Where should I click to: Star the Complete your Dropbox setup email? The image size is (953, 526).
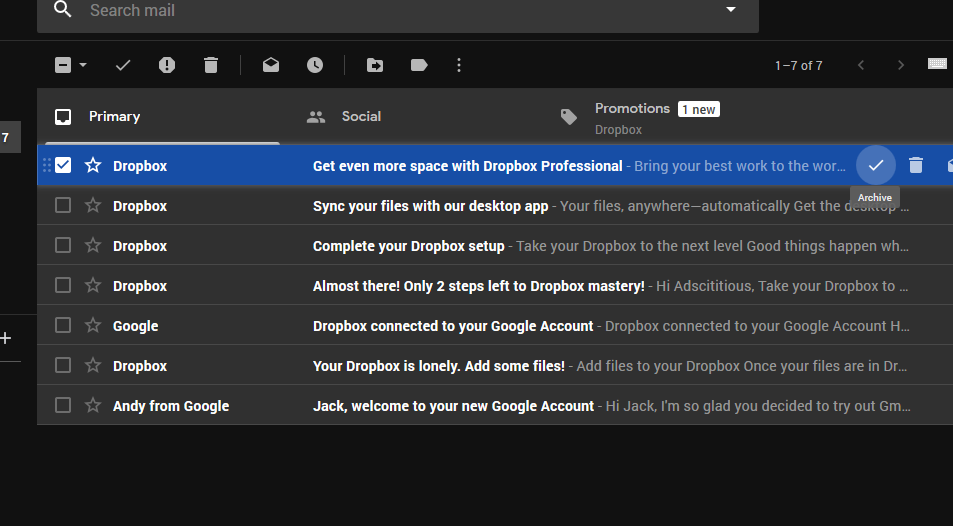[93, 245]
